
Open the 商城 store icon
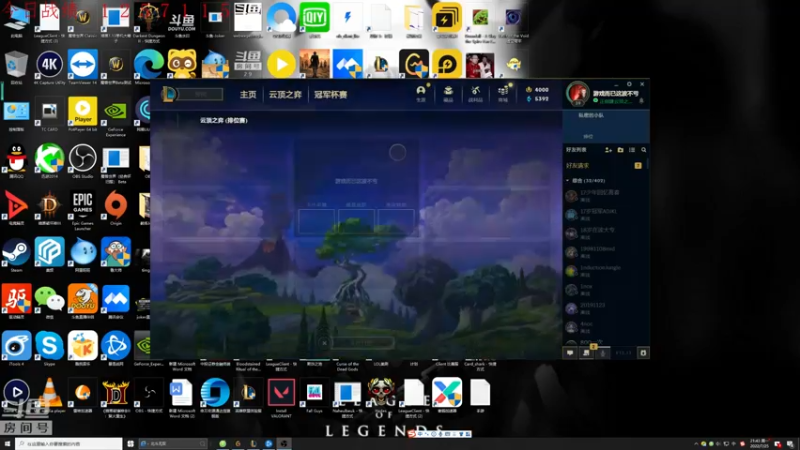(503, 93)
